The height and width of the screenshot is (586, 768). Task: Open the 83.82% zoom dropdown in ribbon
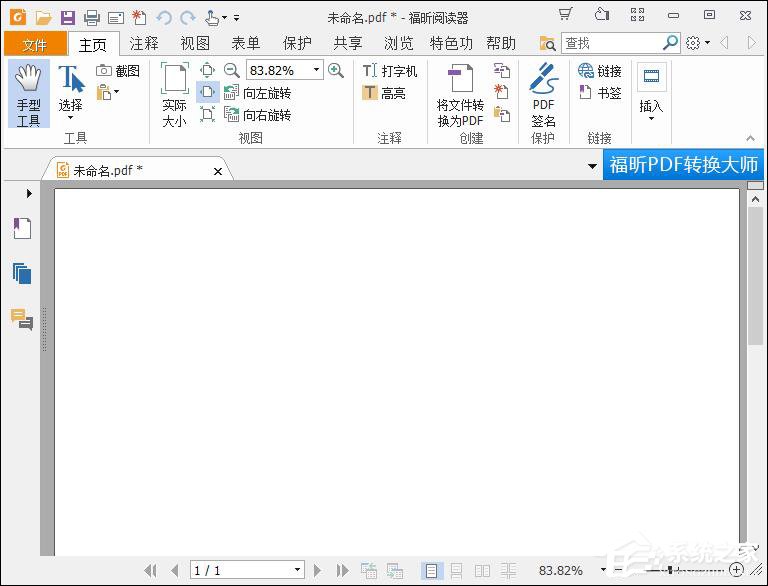tap(317, 70)
